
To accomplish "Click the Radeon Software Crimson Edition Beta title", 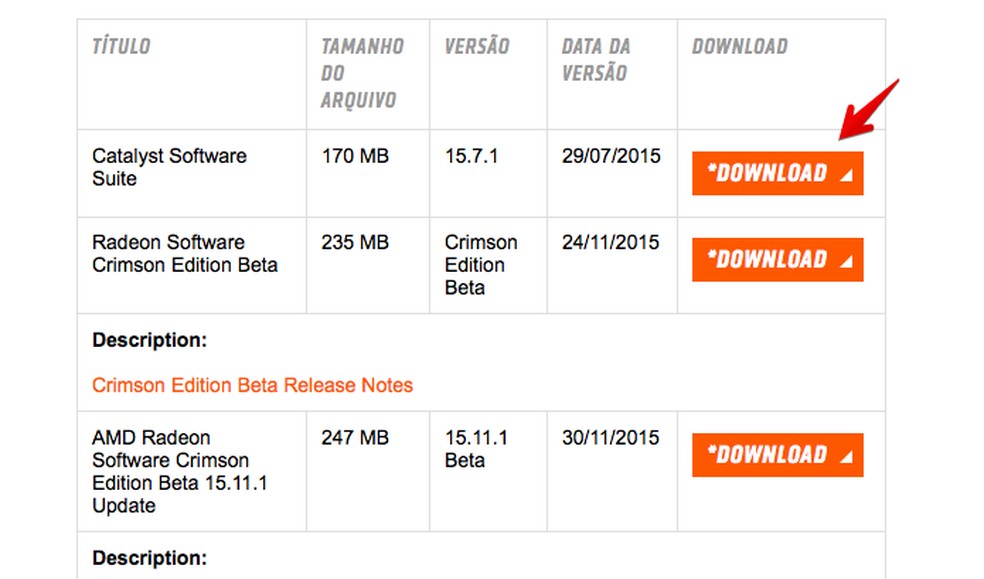I will click(185, 254).
